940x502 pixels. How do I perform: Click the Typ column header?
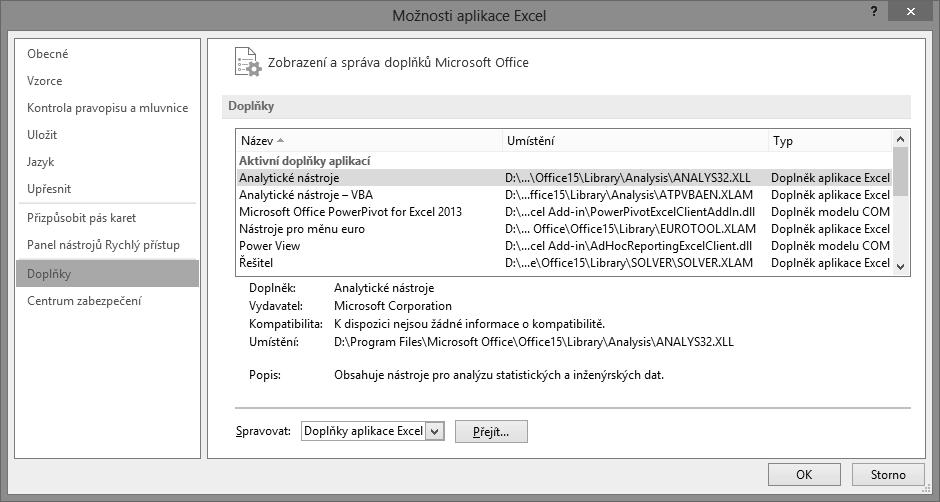(830, 141)
